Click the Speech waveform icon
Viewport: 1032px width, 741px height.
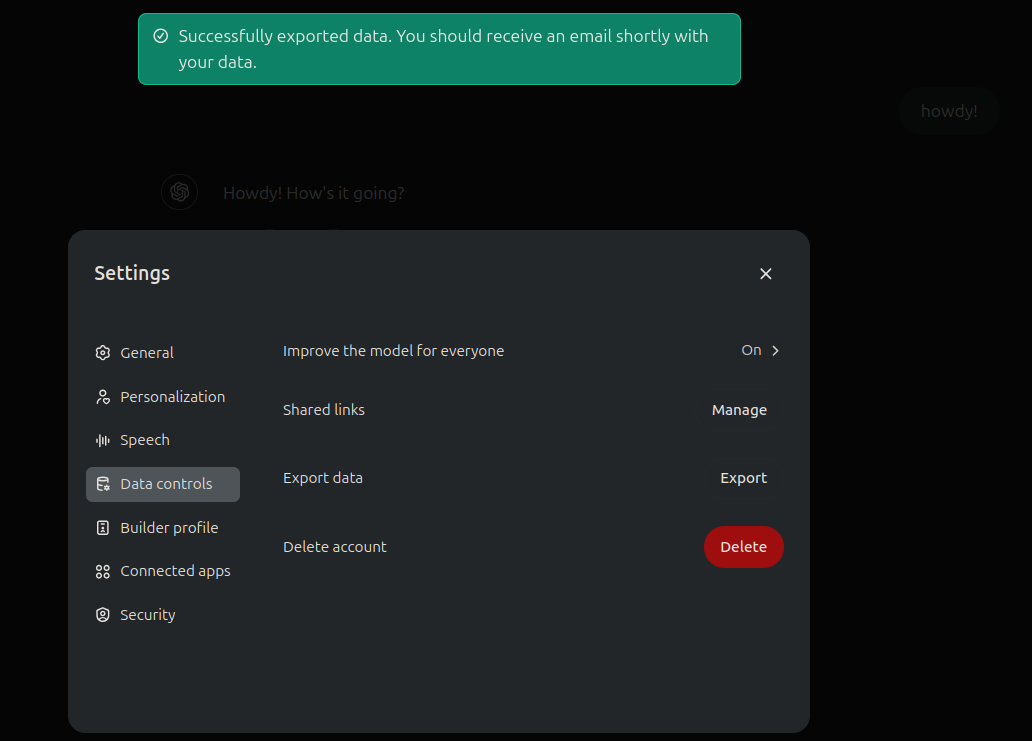click(x=102, y=440)
